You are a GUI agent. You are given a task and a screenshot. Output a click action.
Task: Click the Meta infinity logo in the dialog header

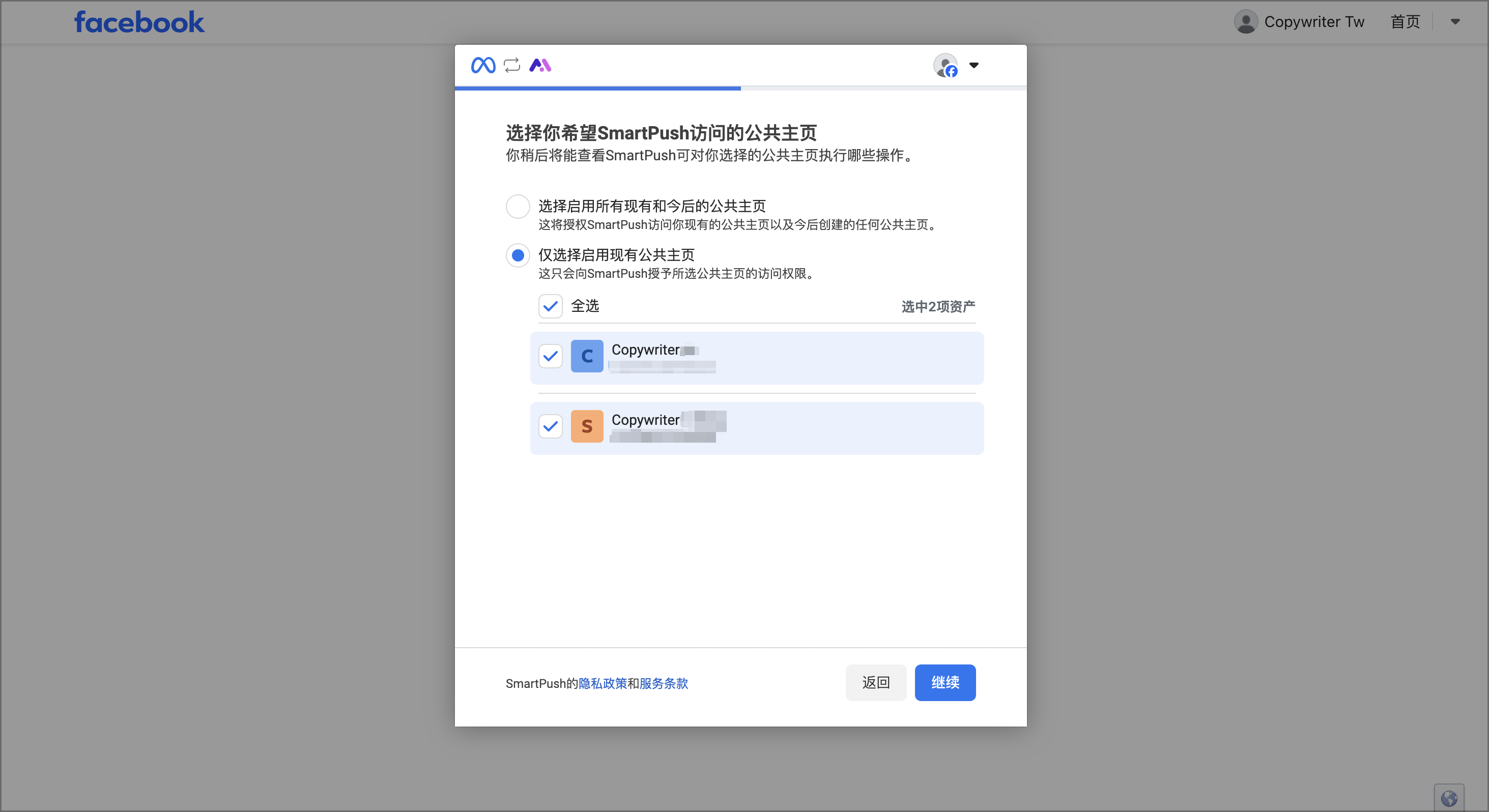point(483,65)
